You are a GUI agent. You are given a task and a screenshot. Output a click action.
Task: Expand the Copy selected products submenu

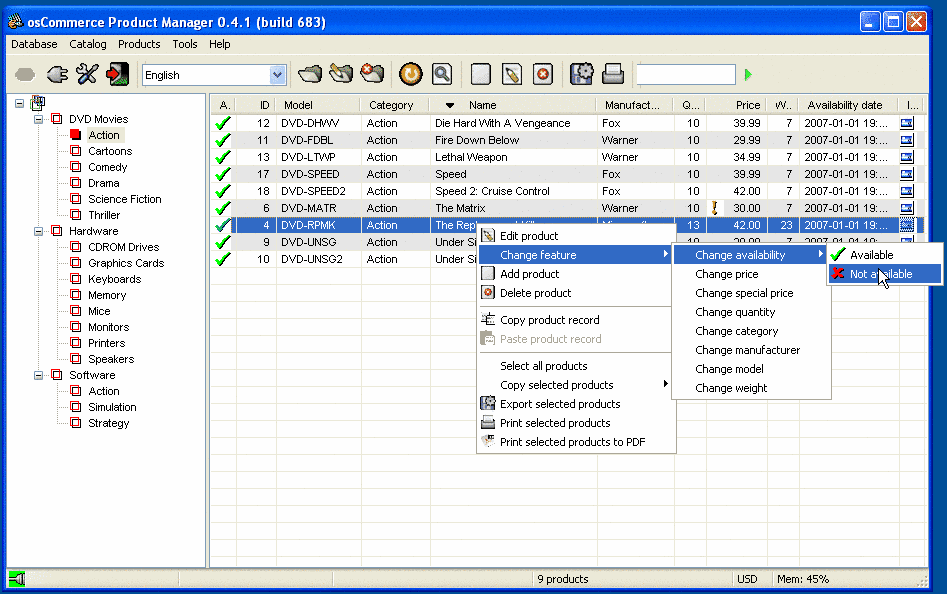coord(575,385)
